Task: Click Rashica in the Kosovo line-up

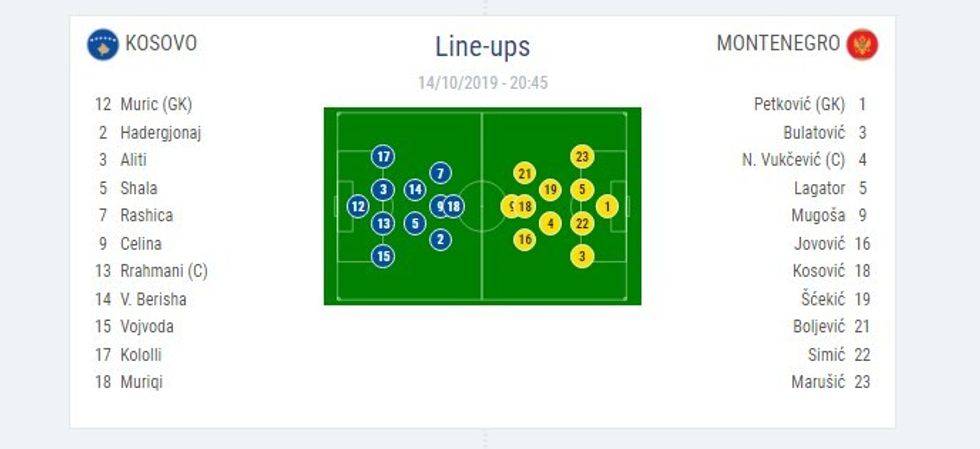Action: 146,215
